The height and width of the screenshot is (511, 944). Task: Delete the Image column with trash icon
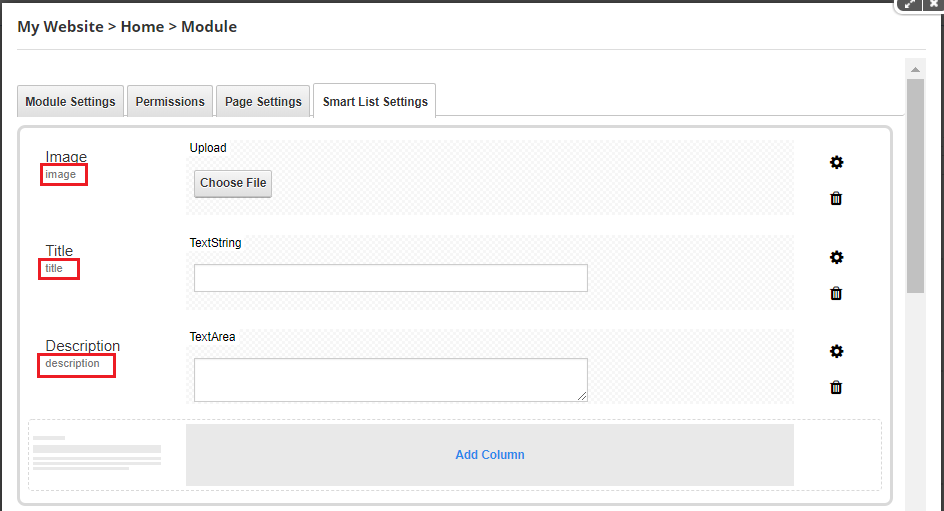click(836, 199)
